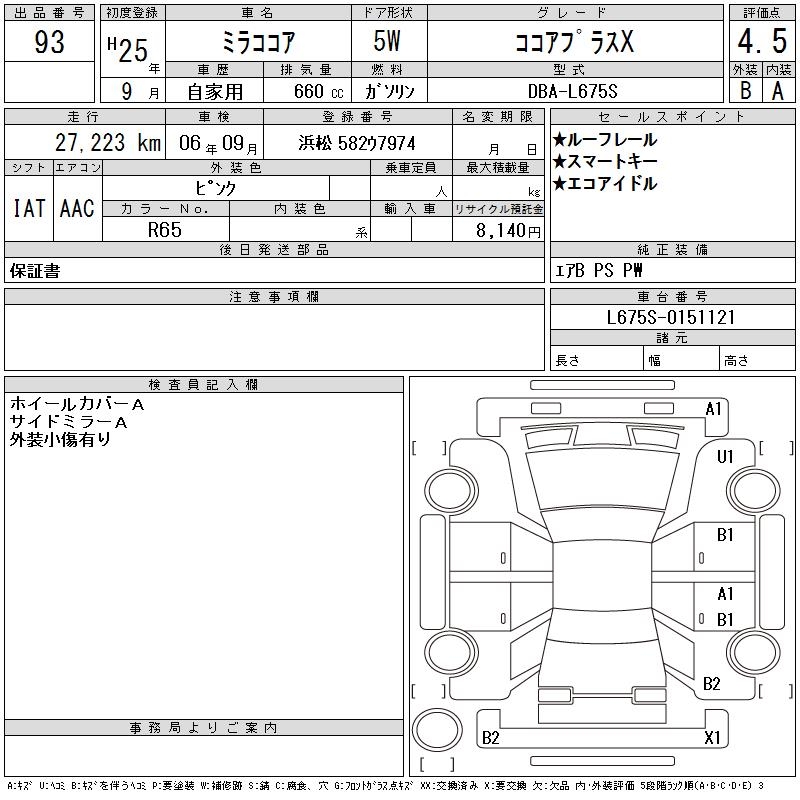
Task: Click the spare tire circle below the diagram
Action: coord(437,730)
